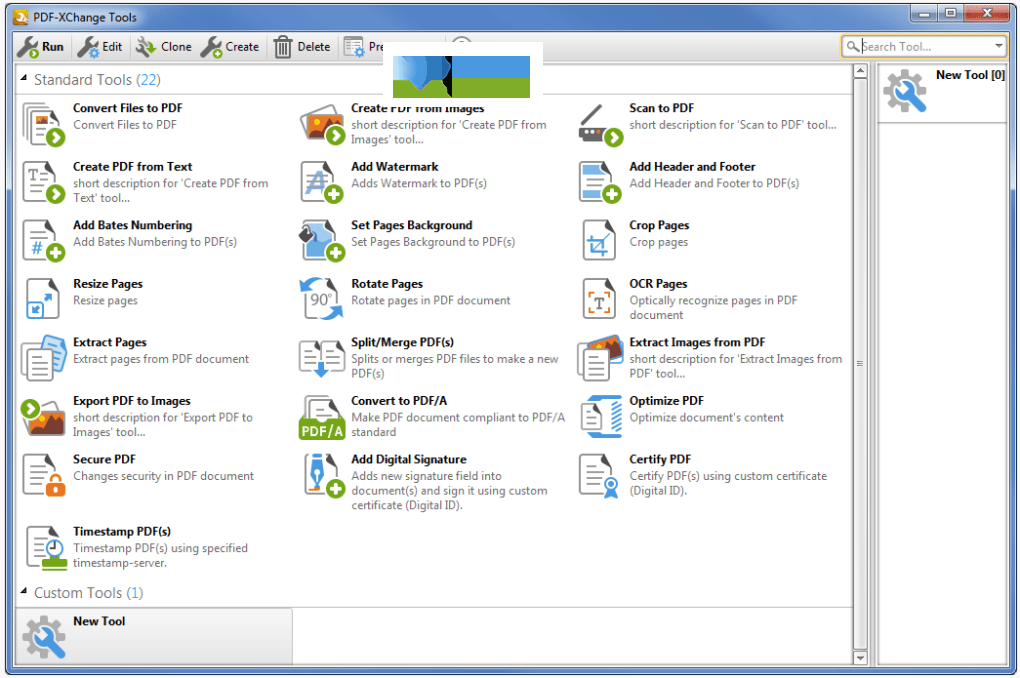Click the Create toolbar button

(x=230, y=47)
